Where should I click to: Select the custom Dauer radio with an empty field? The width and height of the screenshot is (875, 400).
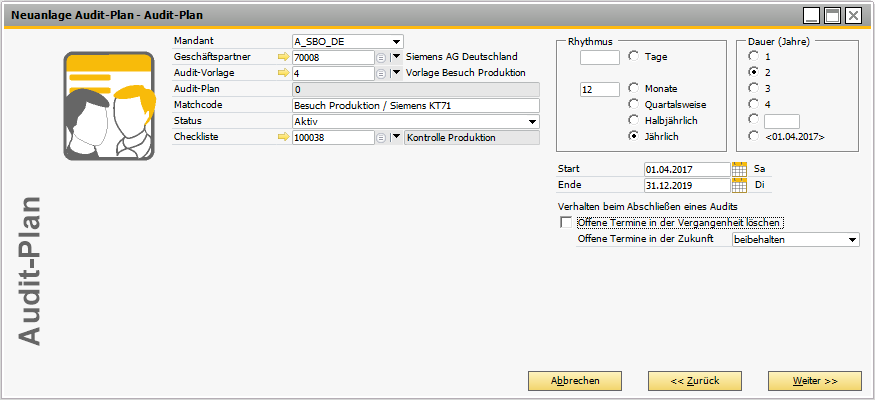point(754,119)
